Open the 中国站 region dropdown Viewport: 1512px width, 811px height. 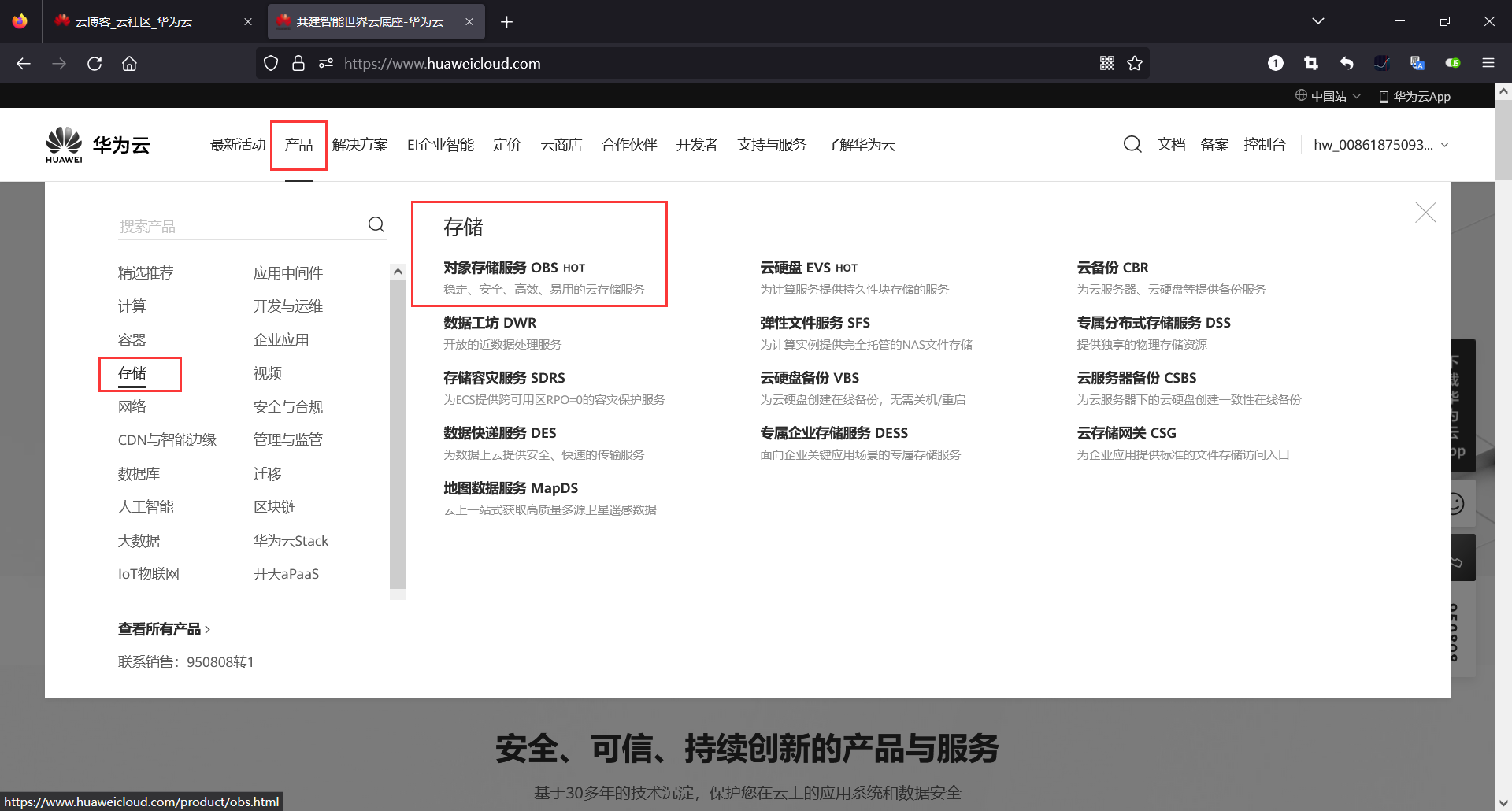[1328, 96]
